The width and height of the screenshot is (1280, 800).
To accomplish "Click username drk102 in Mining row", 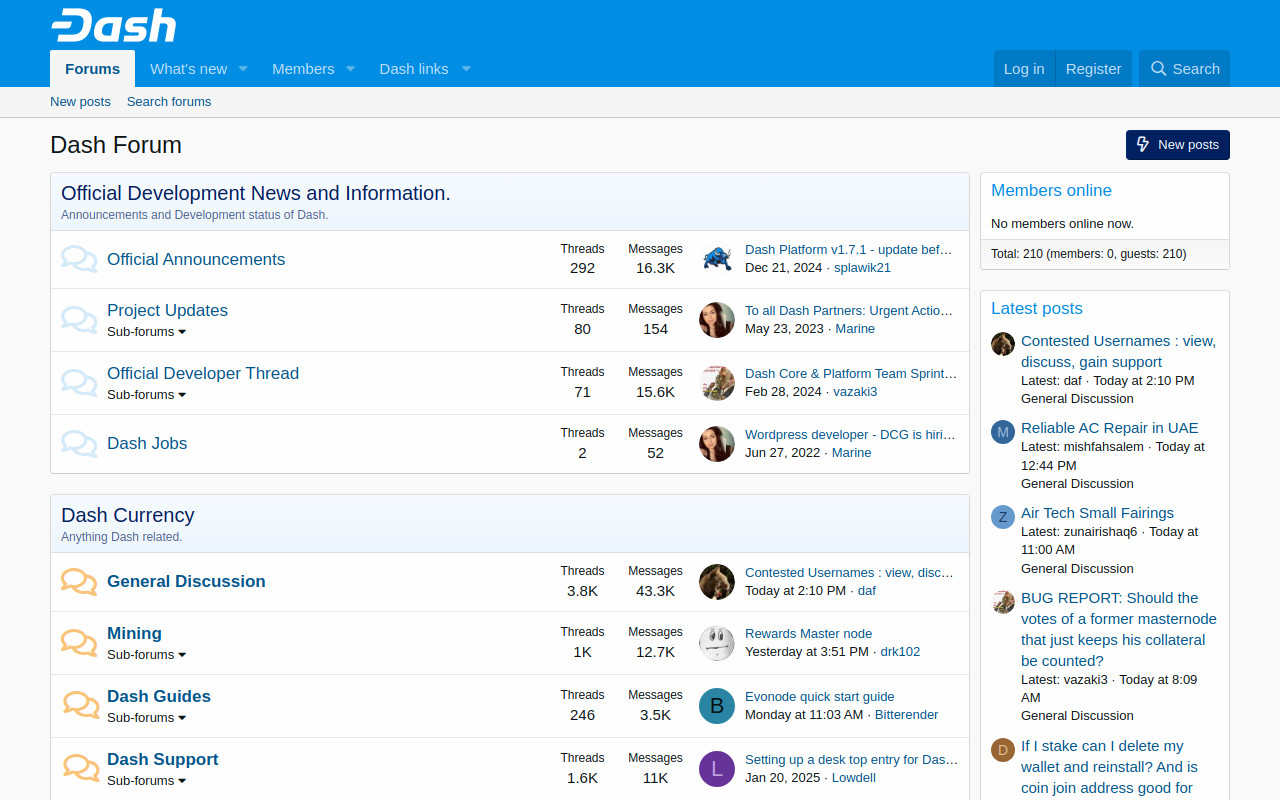I will click(900, 652).
